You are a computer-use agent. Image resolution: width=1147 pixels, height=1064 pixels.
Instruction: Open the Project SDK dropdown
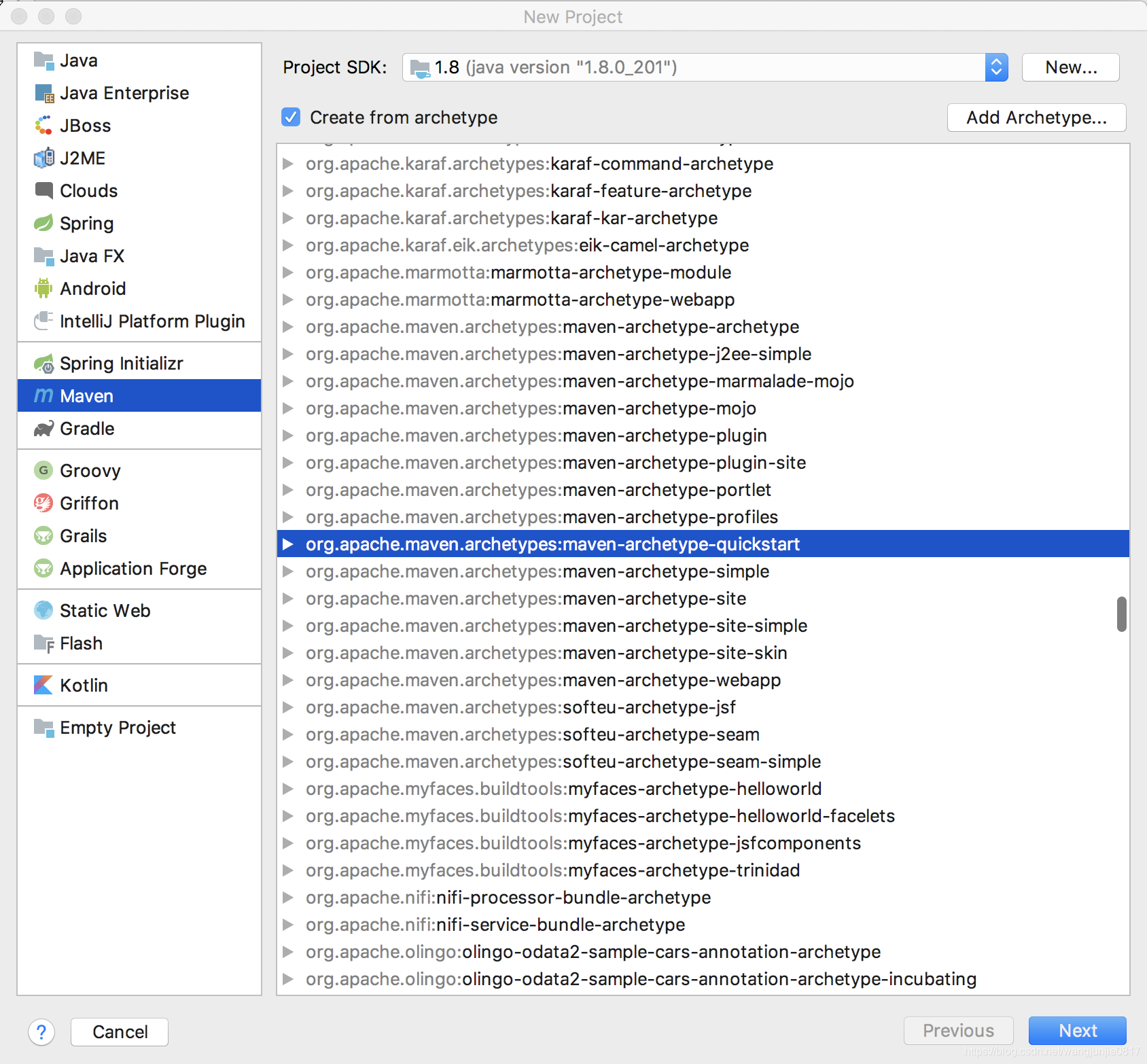(x=996, y=67)
